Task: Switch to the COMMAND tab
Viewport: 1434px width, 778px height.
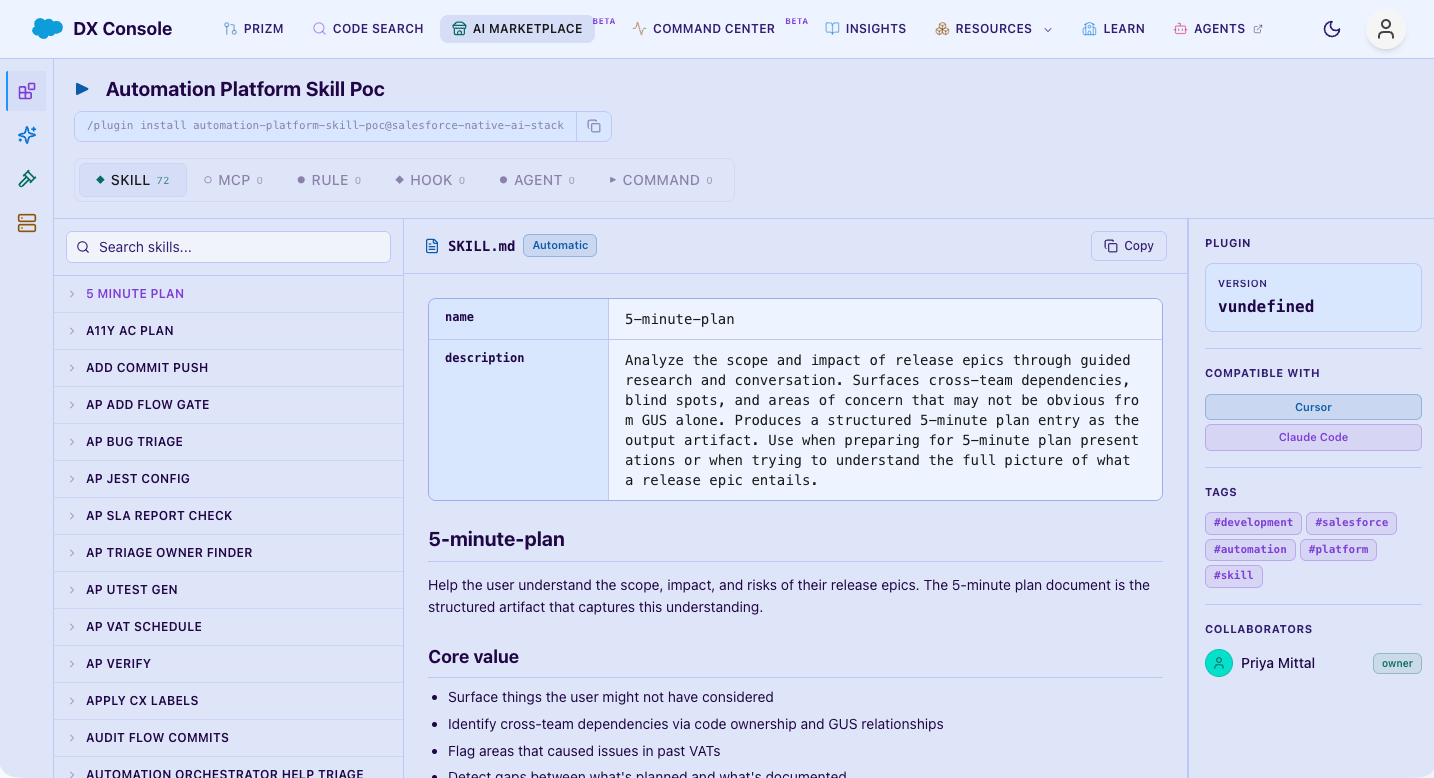Action: click(661, 180)
